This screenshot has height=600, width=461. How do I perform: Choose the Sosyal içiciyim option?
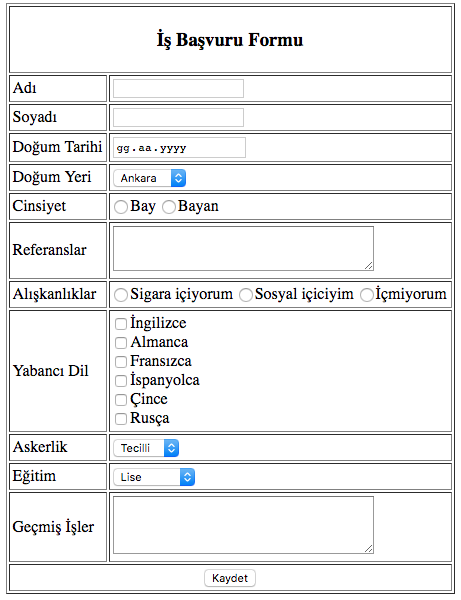[246, 295]
